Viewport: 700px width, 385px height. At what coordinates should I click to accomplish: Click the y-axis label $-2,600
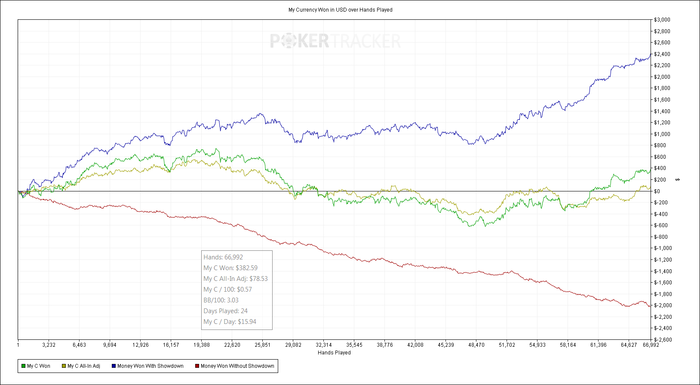(x=663, y=339)
